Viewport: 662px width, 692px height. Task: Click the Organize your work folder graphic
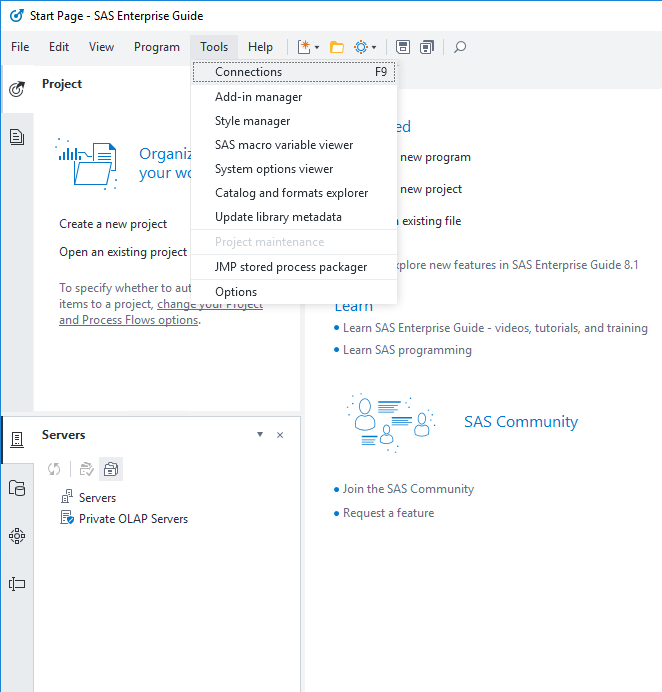coord(87,164)
